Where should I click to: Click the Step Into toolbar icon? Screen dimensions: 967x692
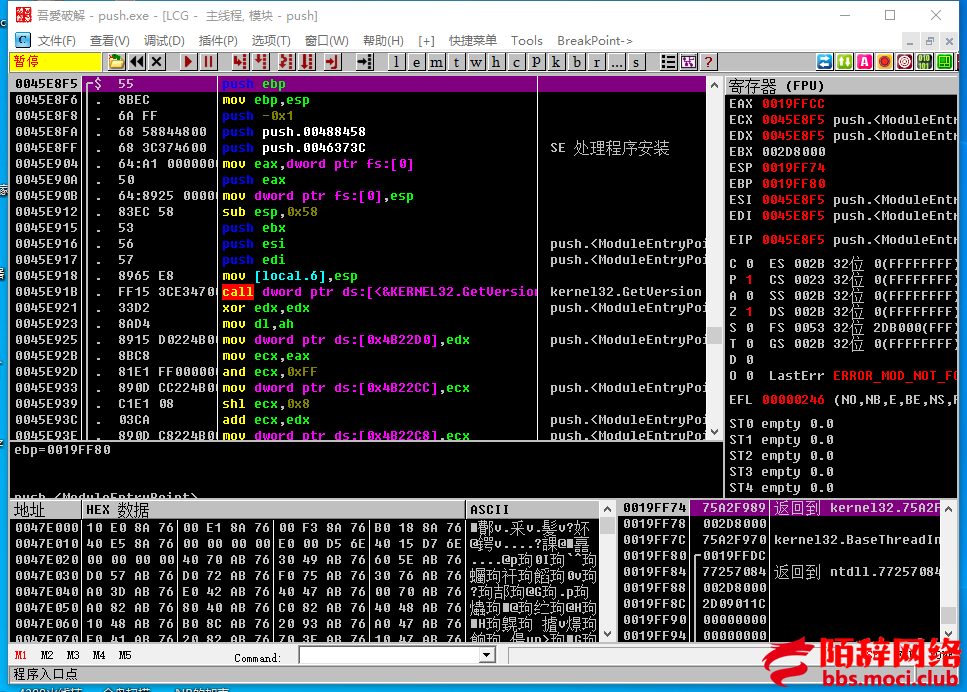pos(240,62)
